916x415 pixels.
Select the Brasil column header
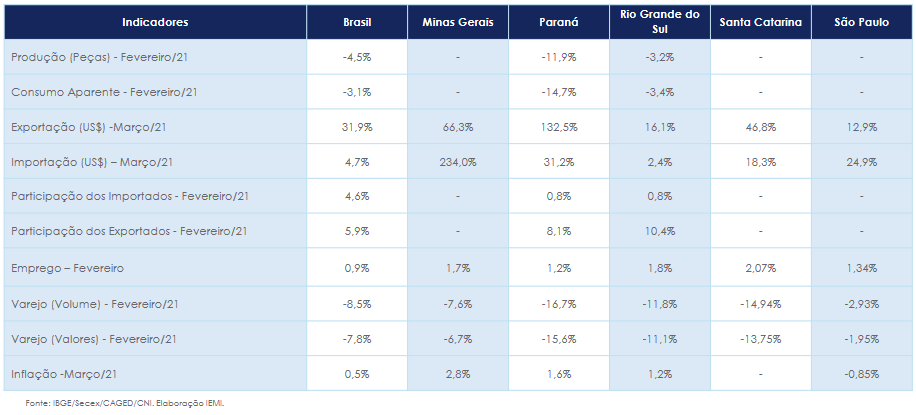point(357,21)
